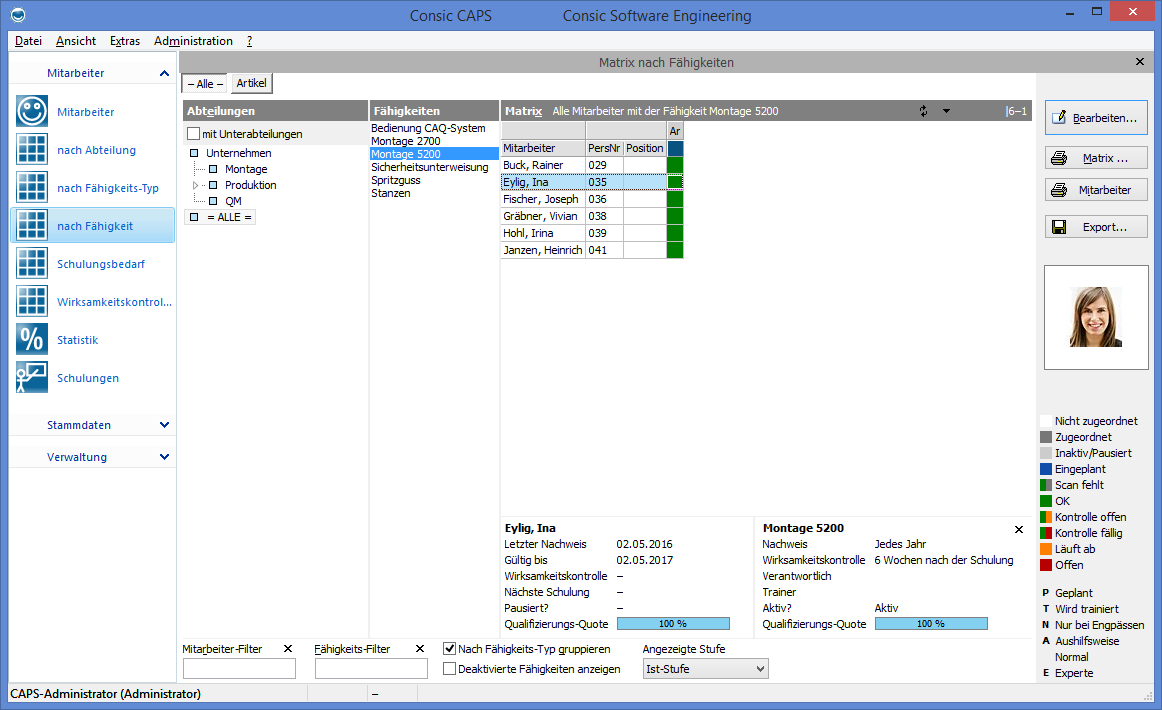Click the Export button
Screen dimensions: 1162x710
[x=1096, y=227]
